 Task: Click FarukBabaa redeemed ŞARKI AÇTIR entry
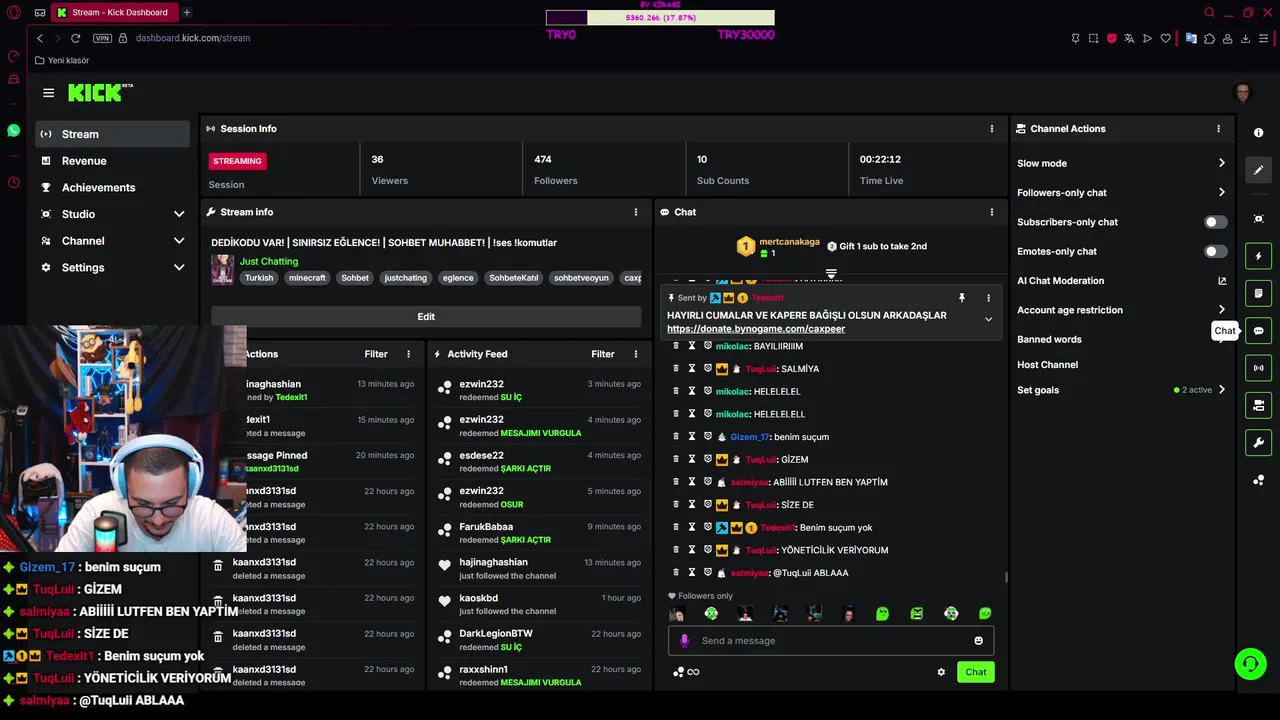pos(539,533)
